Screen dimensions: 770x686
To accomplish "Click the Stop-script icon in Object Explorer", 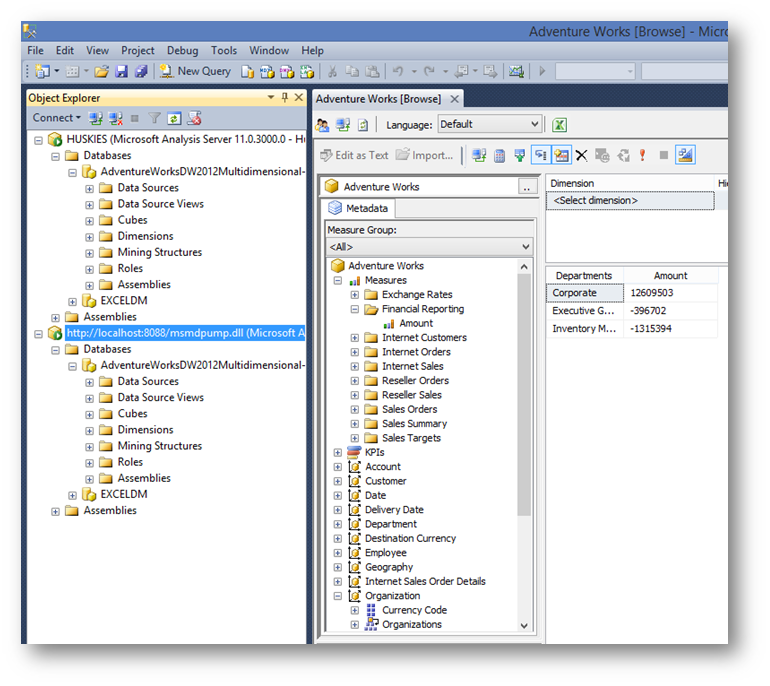I will [194, 118].
